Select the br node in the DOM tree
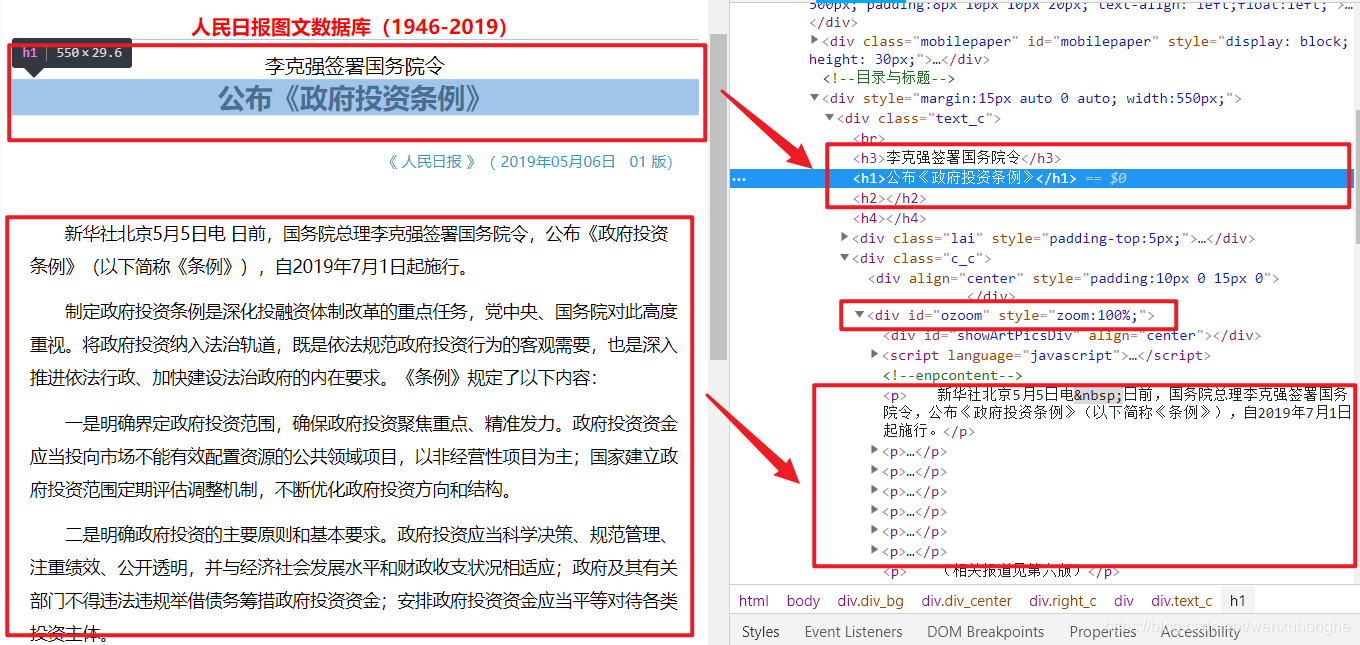1360x645 pixels. click(869, 138)
